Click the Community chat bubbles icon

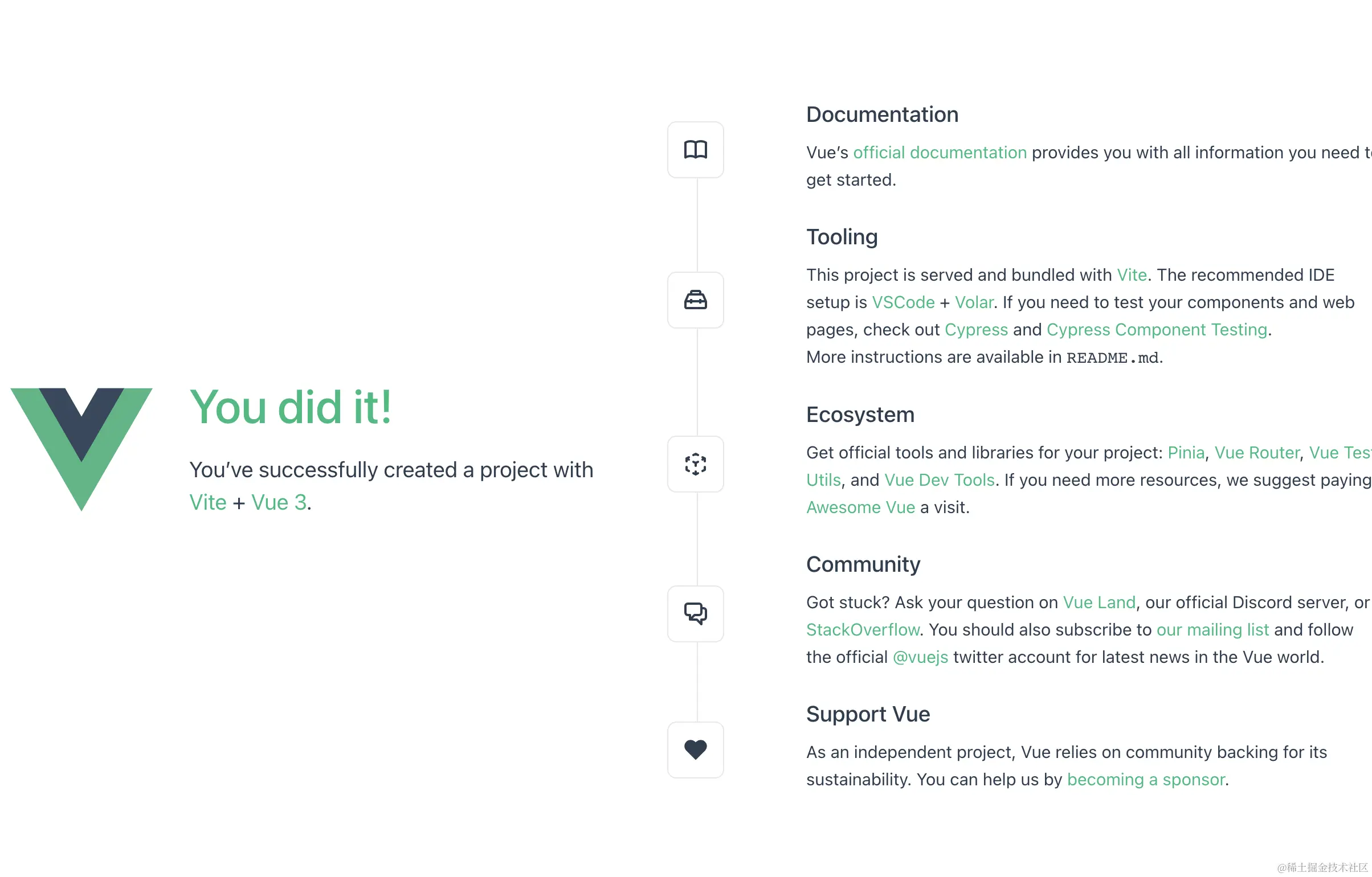[x=695, y=614]
